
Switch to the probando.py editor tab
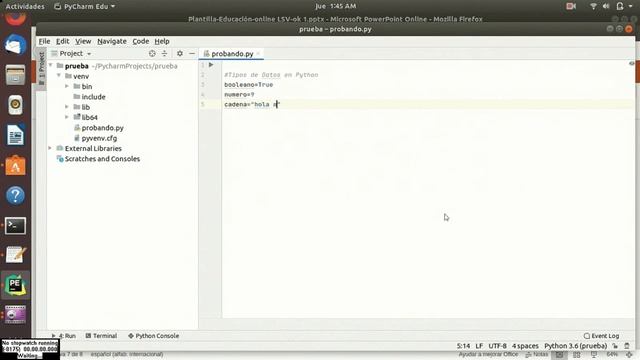click(x=232, y=53)
